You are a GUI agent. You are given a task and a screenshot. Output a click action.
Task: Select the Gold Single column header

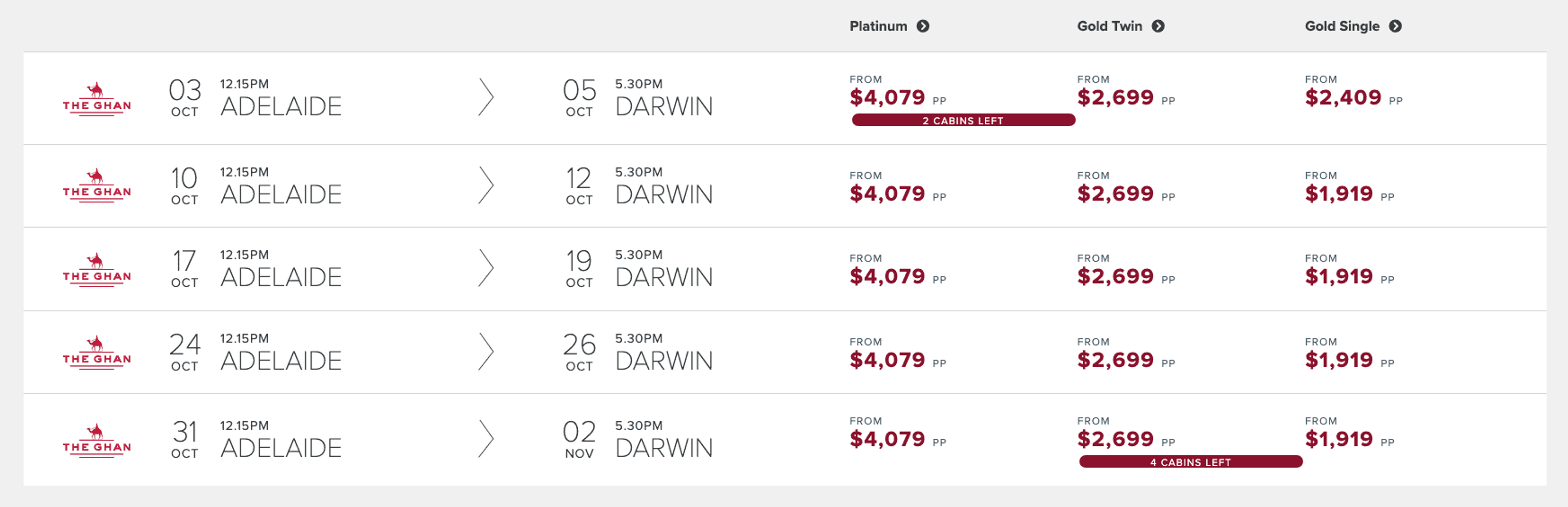coord(1341,26)
